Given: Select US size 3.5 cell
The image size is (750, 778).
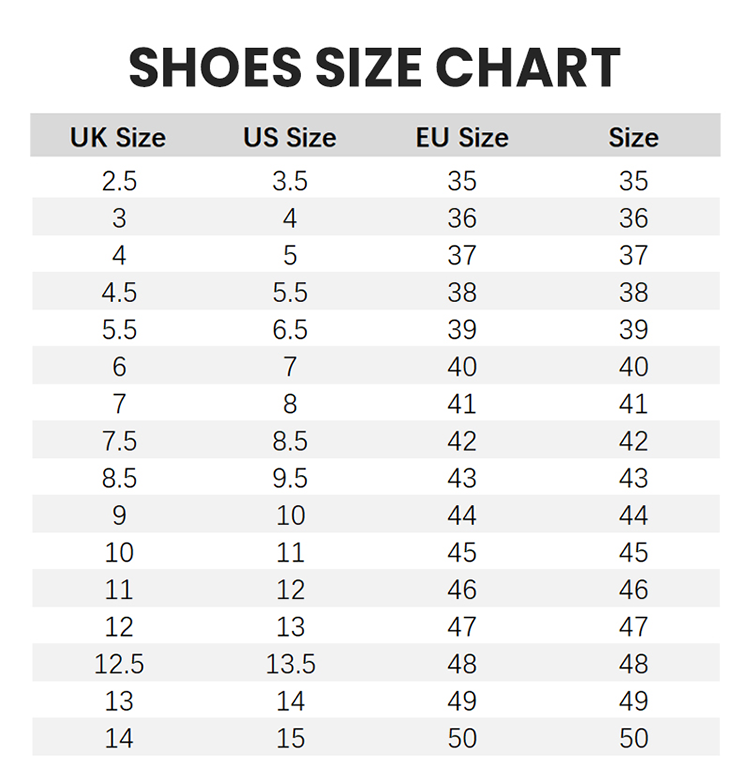Looking at the screenshot, I should point(290,181).
